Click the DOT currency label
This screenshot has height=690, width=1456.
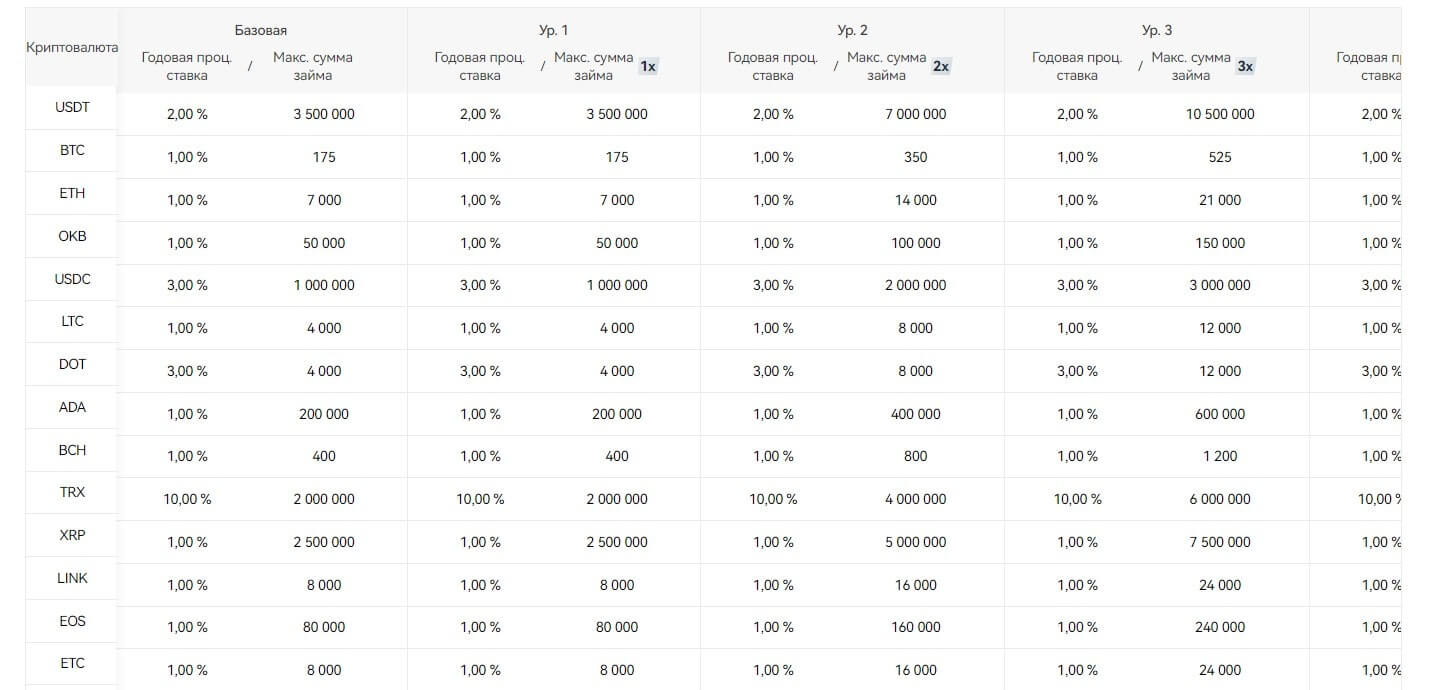click(72, 365)
